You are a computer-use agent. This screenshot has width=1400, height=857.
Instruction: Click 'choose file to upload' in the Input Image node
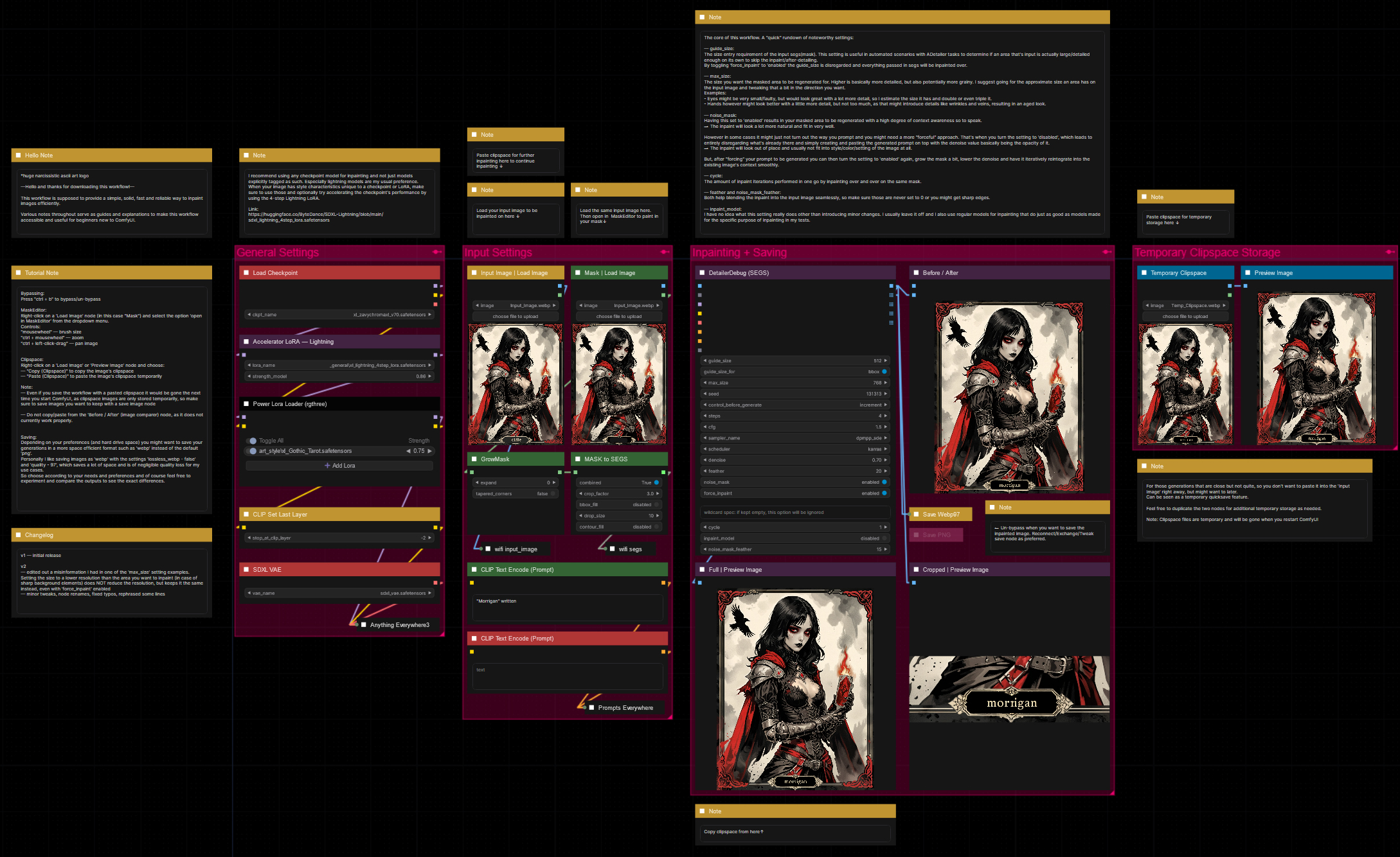click(x=515, y=317)
